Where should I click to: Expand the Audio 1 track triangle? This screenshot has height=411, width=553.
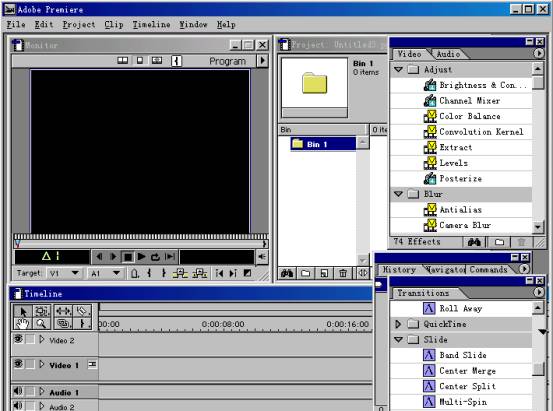click(42, 391)
